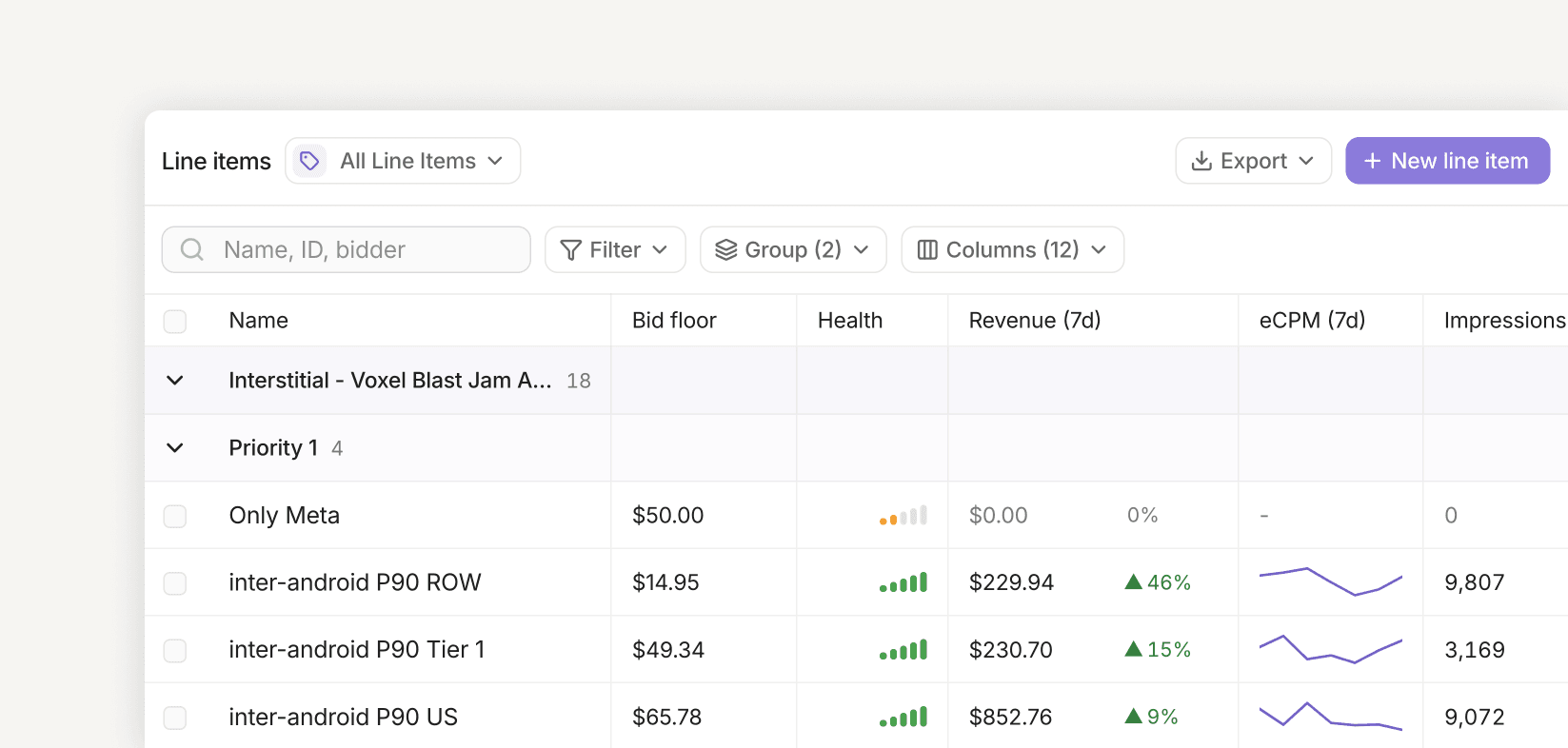Click the up triangle beside 46%
The image size is (1568, 748).
pyautogui.click(x=1133, y=581)
